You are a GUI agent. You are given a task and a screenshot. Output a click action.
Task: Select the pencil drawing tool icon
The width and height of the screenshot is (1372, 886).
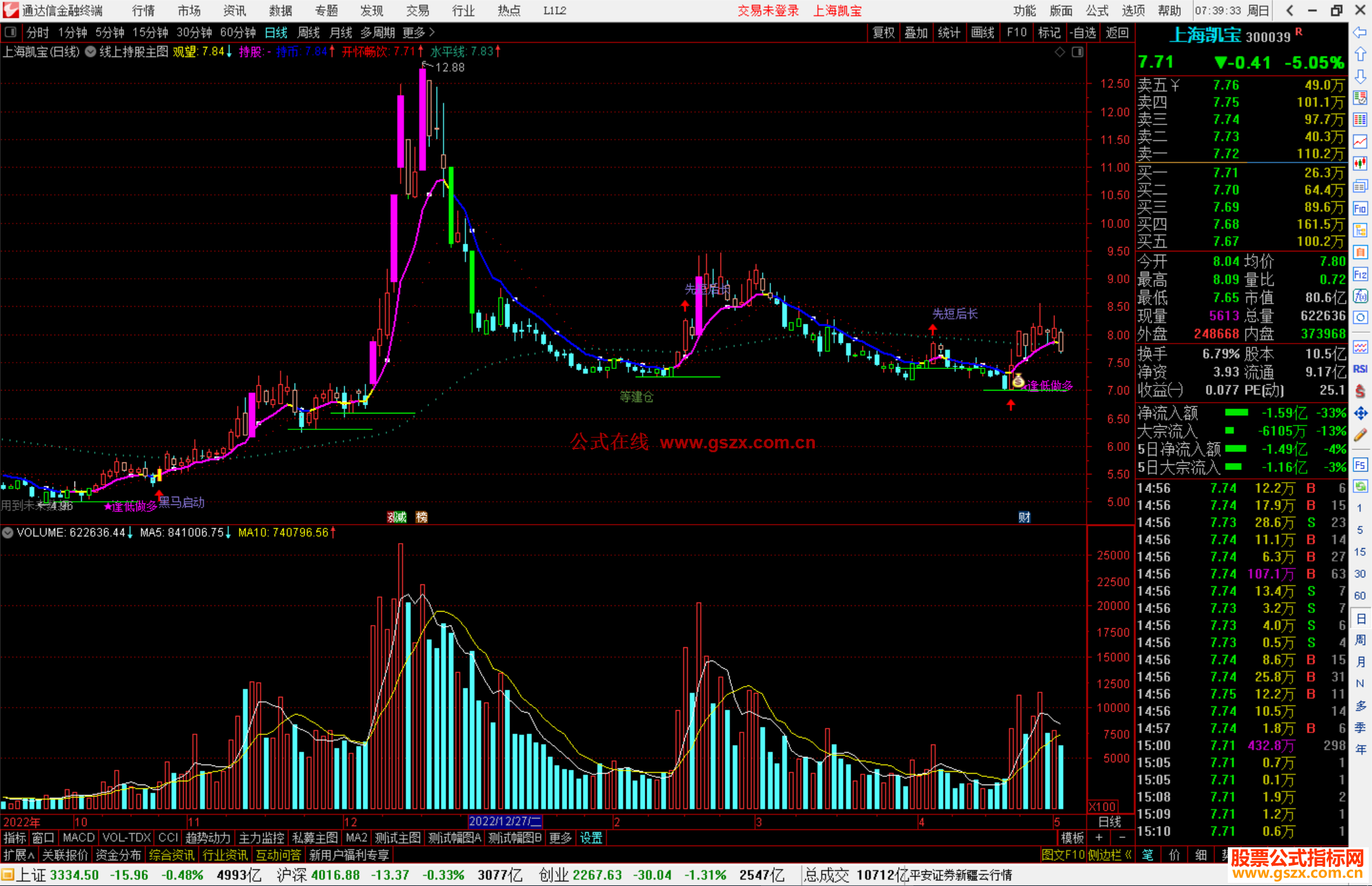[x=1360, y=435]
